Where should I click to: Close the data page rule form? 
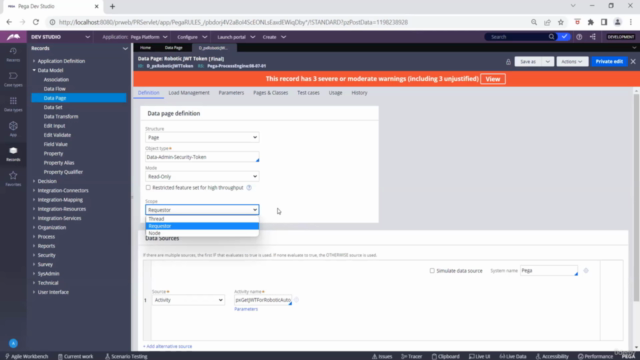point(633,61)
